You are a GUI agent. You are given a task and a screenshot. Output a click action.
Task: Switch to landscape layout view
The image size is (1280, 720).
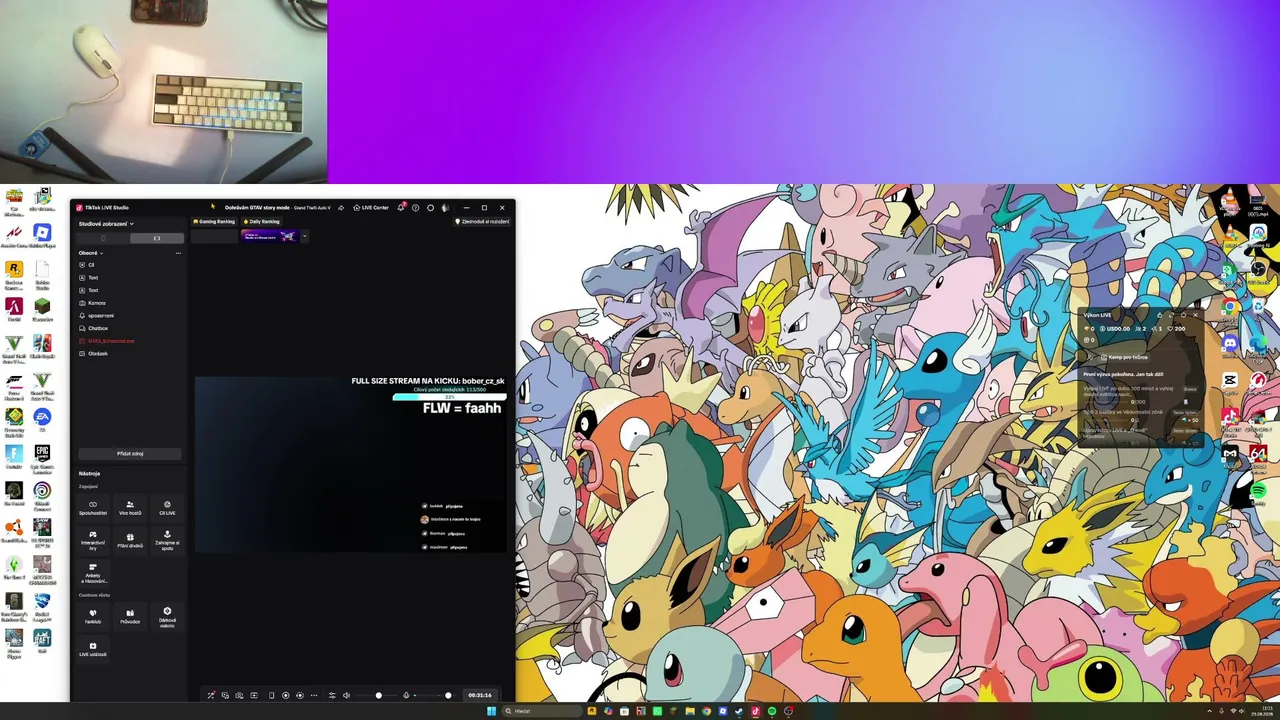(x=157, y=238)
